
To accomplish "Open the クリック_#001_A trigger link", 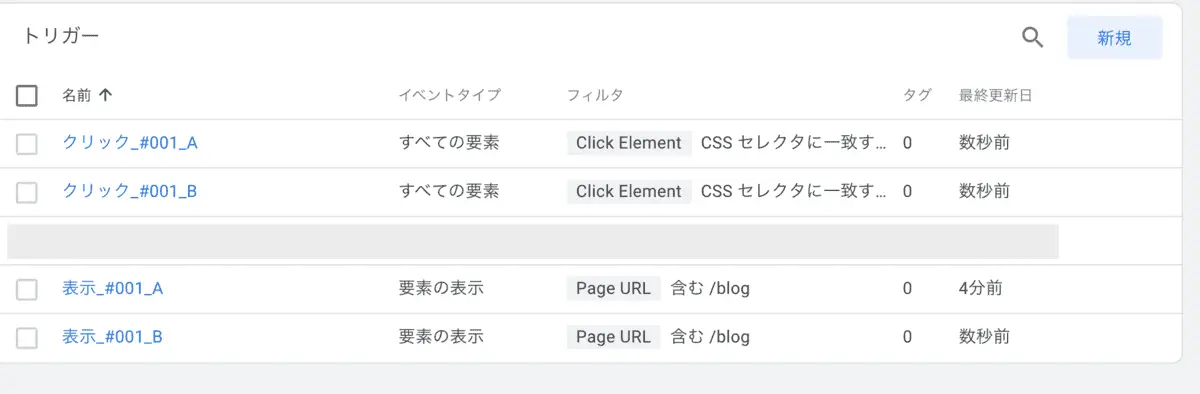I will (130, 143).
